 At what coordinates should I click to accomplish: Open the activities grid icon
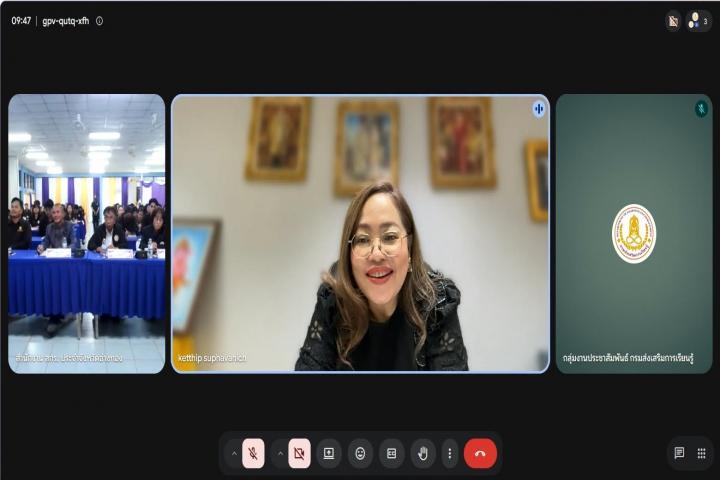[701, 453]
